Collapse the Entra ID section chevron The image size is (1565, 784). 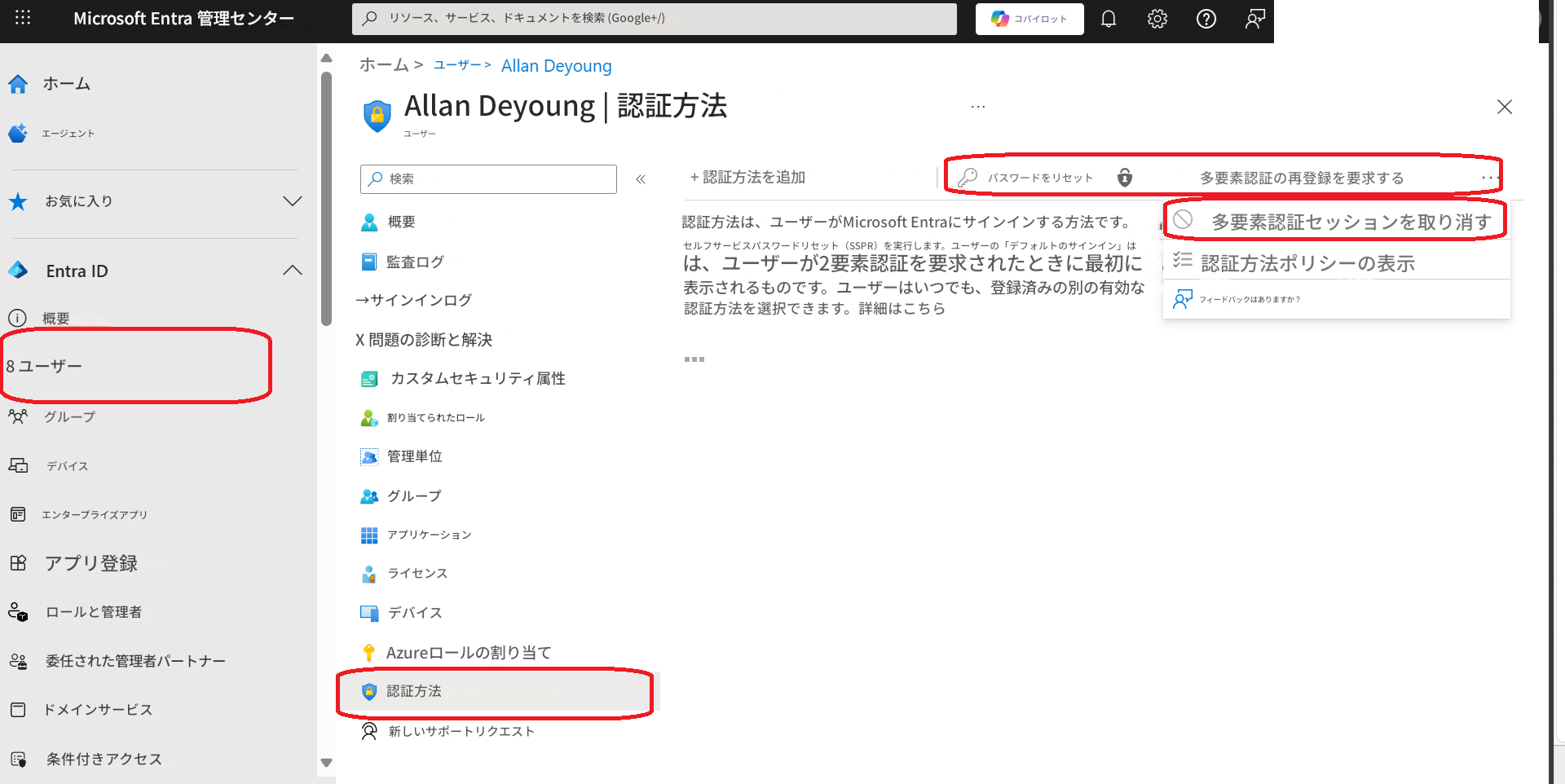click(x=293, y=271)
